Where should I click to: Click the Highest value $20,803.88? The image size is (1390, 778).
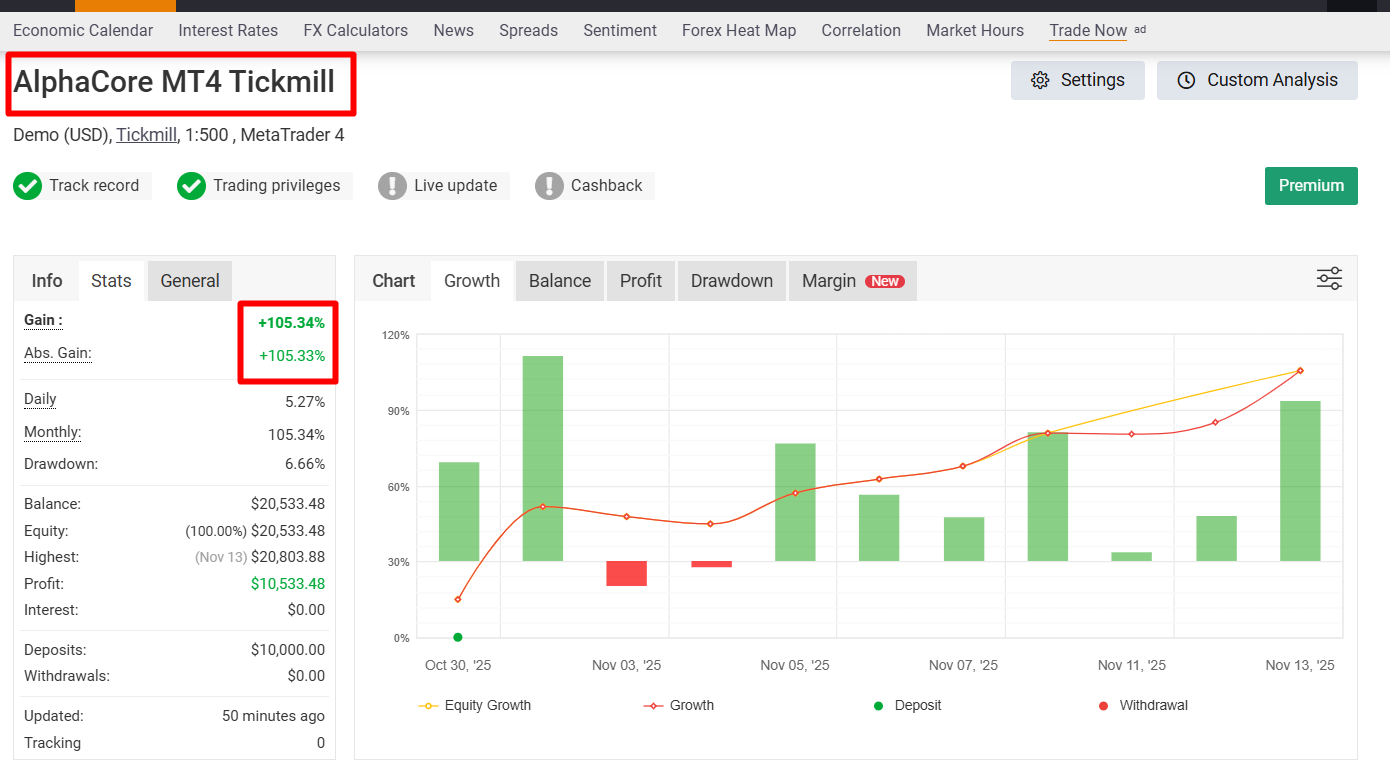pyautogui.click(x=288, y=557)
